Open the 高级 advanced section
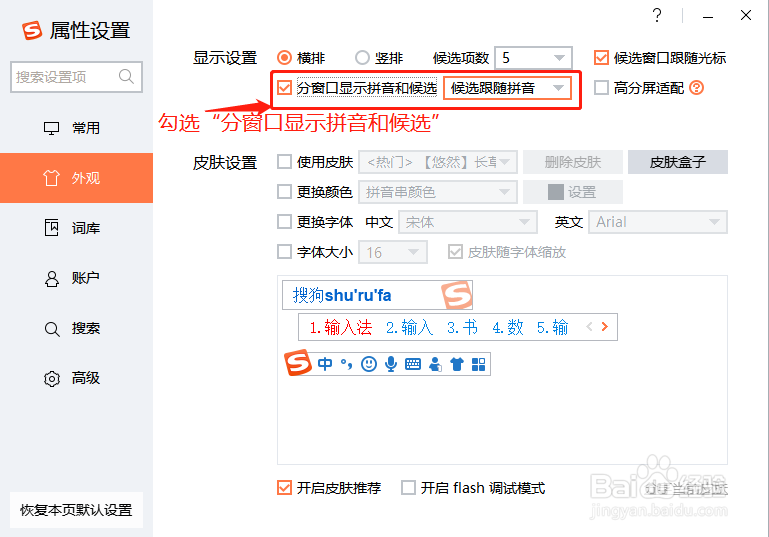This screenshot has height=537, width=769. 77,378
